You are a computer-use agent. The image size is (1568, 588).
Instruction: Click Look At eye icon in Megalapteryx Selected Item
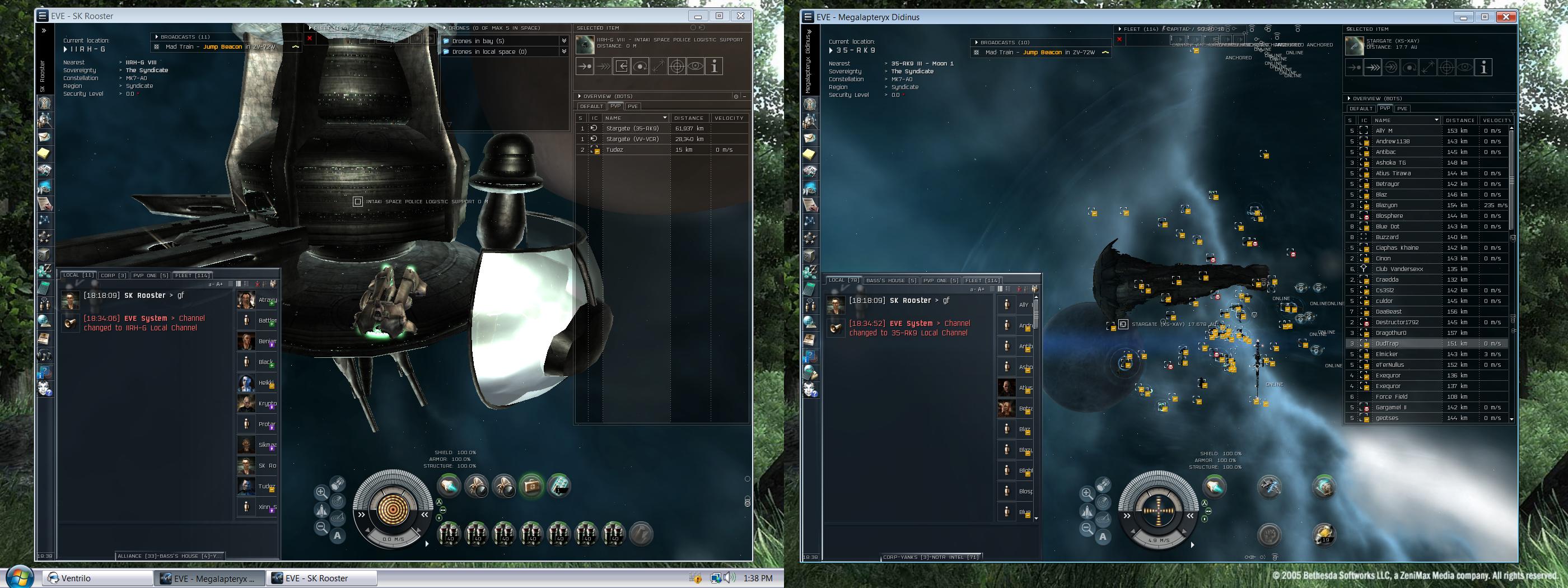tap(1465, 68)
